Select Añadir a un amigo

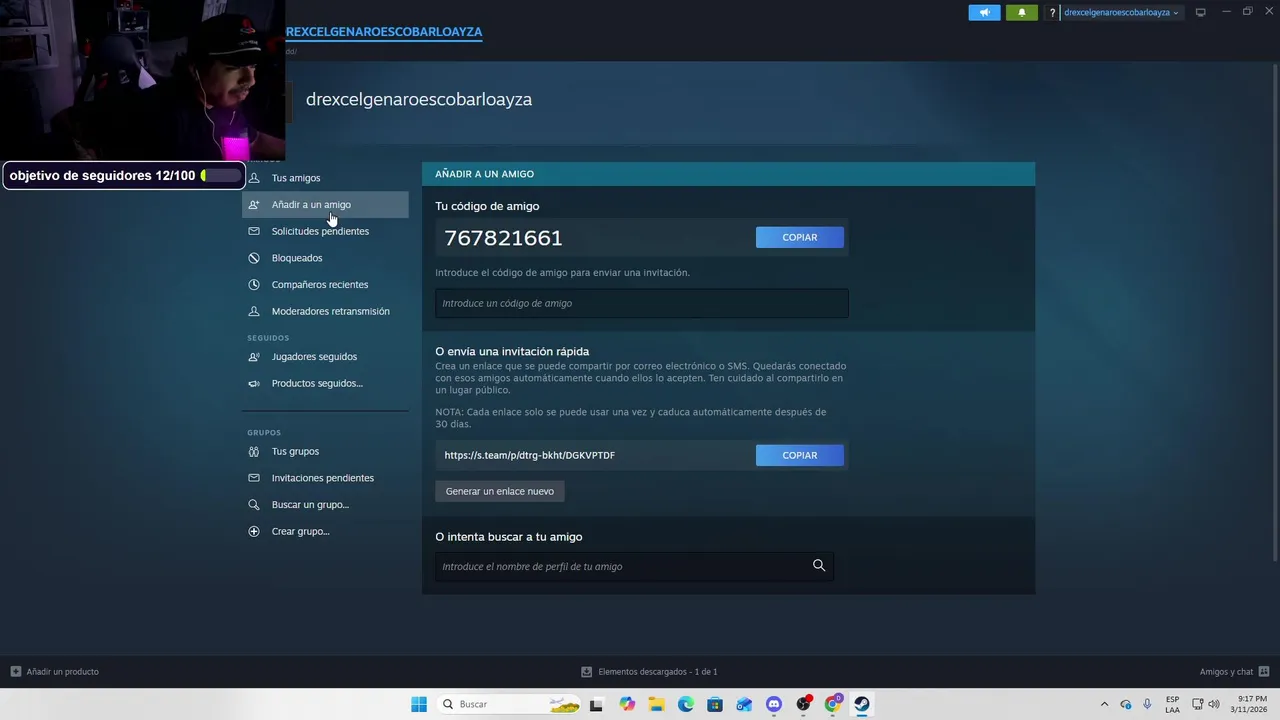(325, 205)
